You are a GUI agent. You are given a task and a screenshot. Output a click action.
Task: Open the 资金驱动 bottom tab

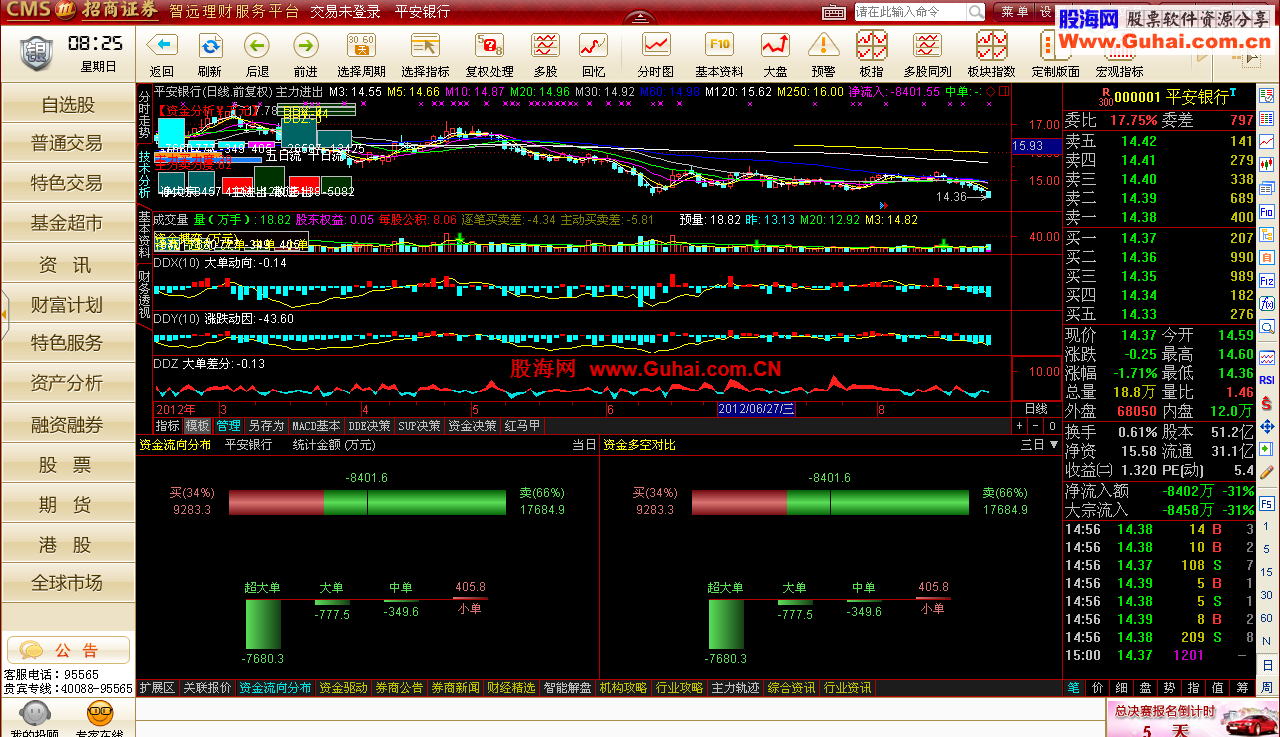pos(343,688)
